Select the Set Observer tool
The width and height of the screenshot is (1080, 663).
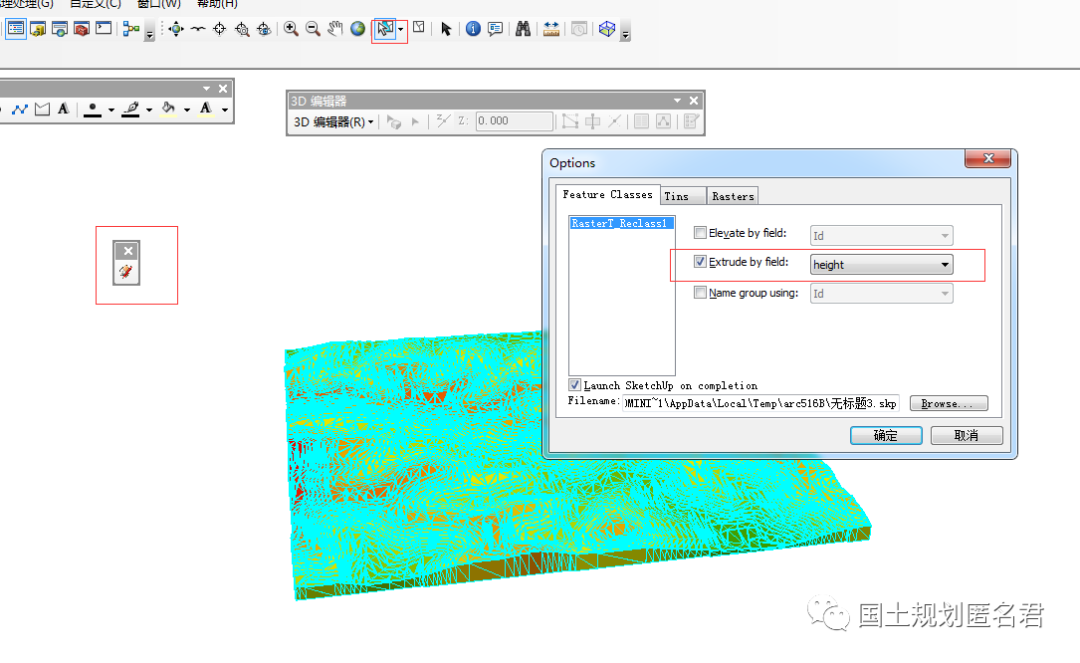coord(264,29)
